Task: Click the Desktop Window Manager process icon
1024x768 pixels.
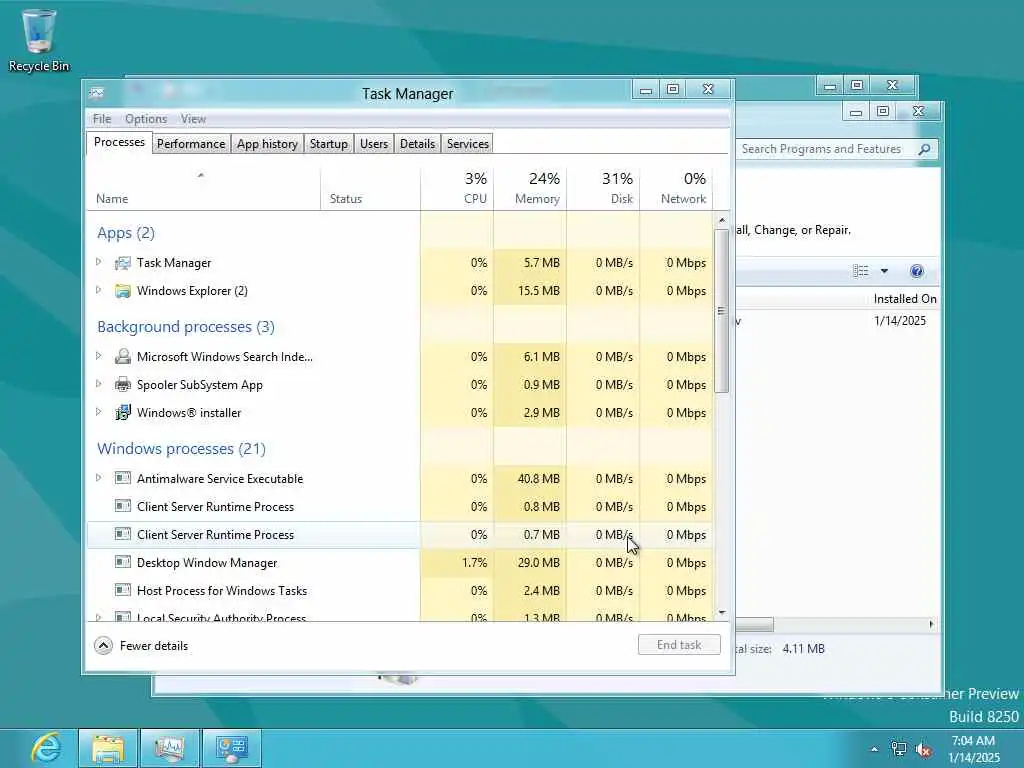Action: click(x=122, y=562)
